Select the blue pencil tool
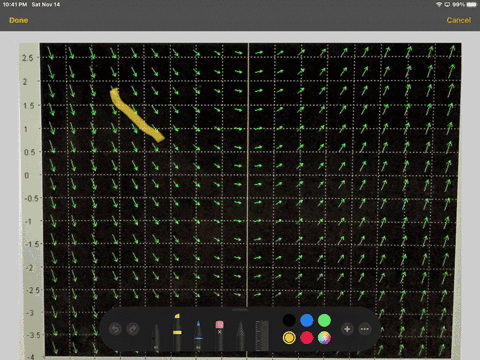Viewport: 480px width, 360px height. click(198, 335)
